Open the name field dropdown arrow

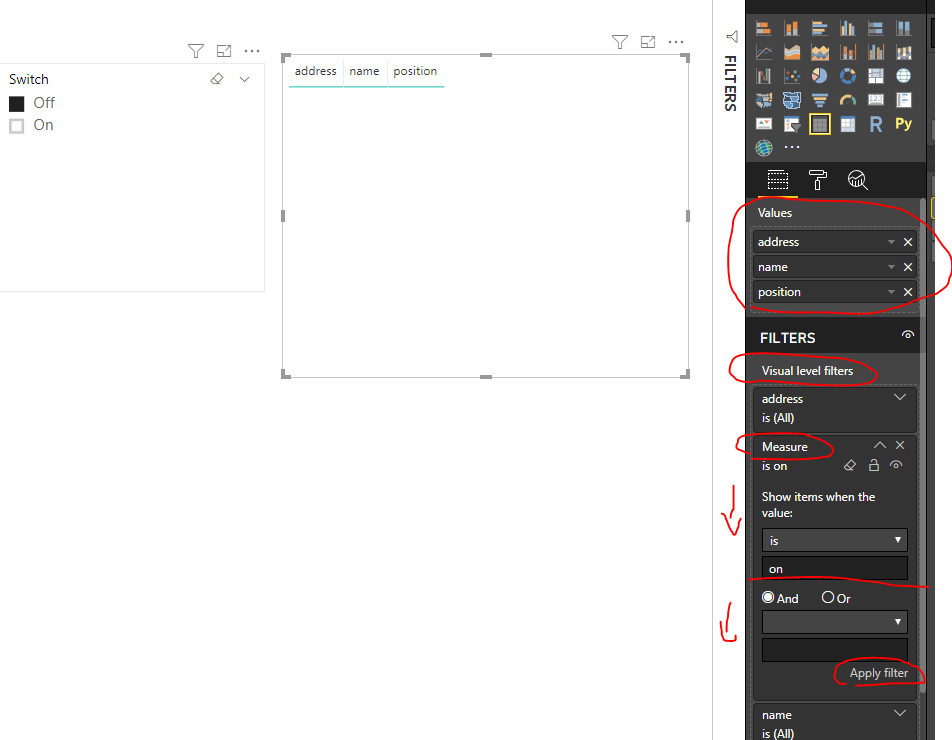891,266
